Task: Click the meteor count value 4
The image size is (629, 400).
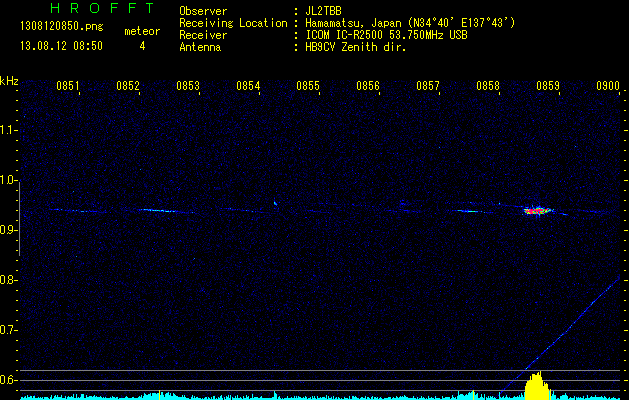Action: click(x=142, y=46)
